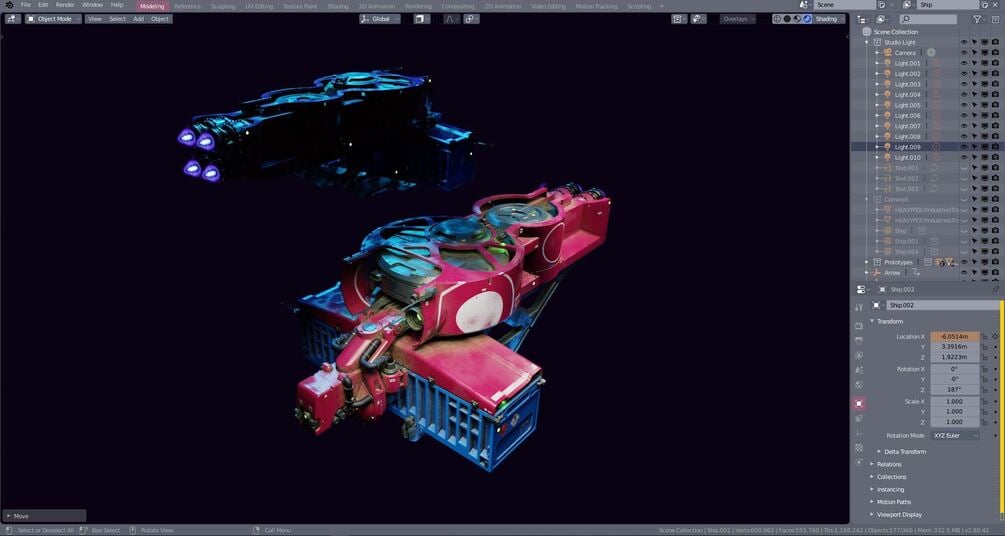
Task: Open Scene properties tab icon
Action: click(859, 370)
